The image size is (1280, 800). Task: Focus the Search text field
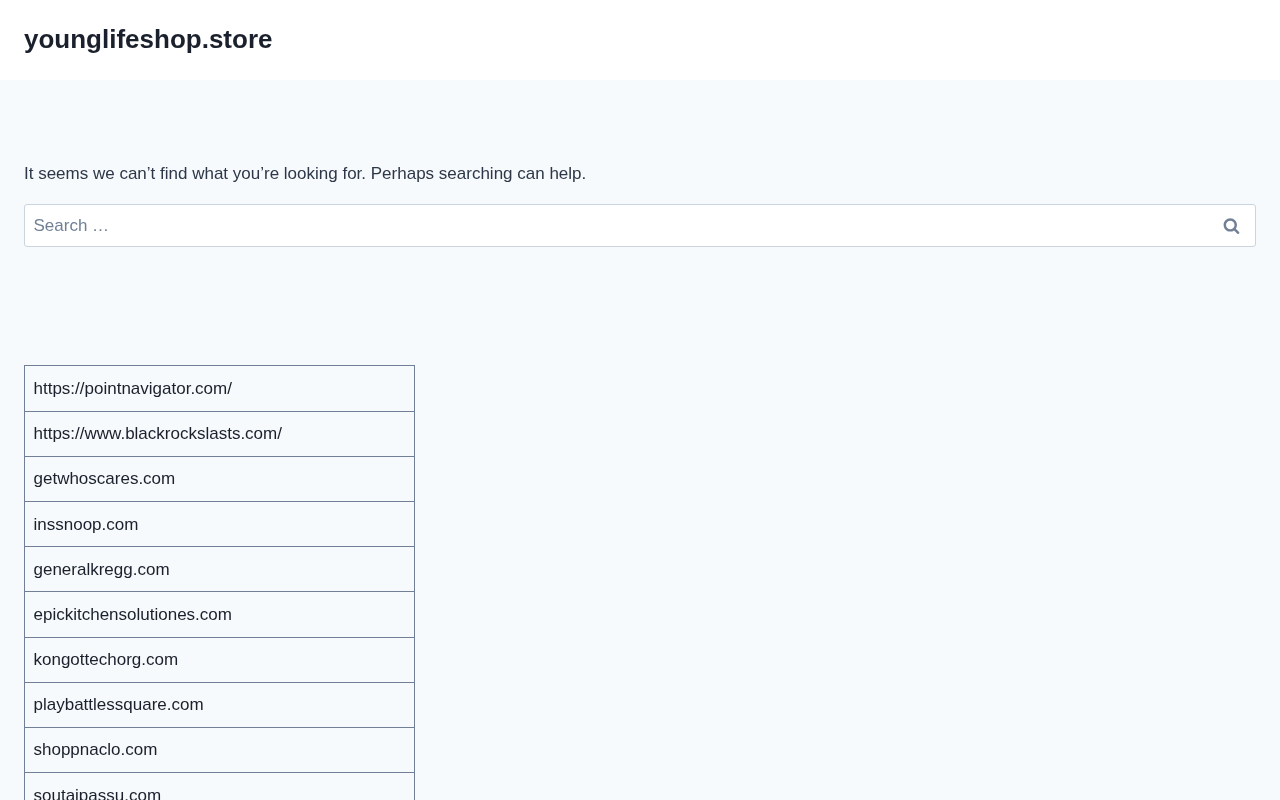(x=615, y=226)
